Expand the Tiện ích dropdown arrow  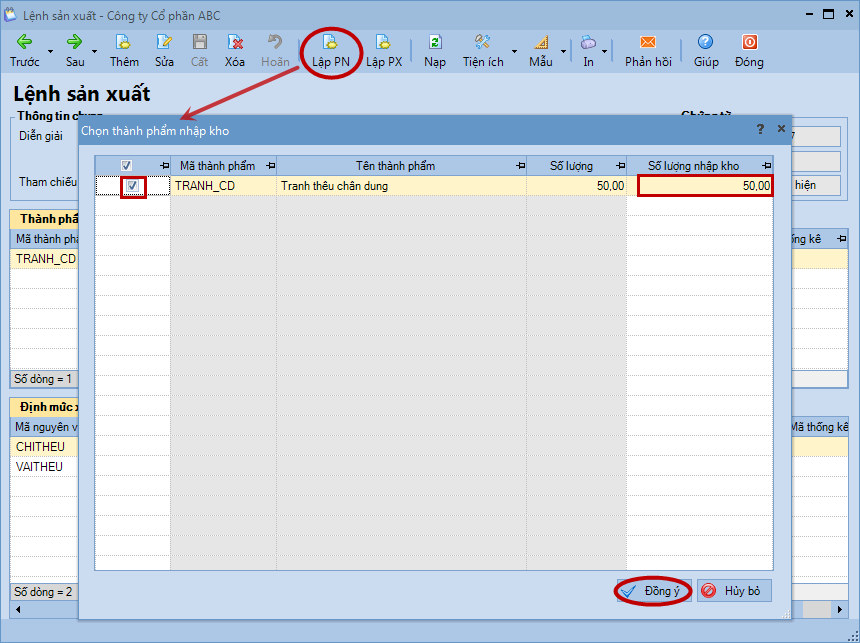point(515,52)
